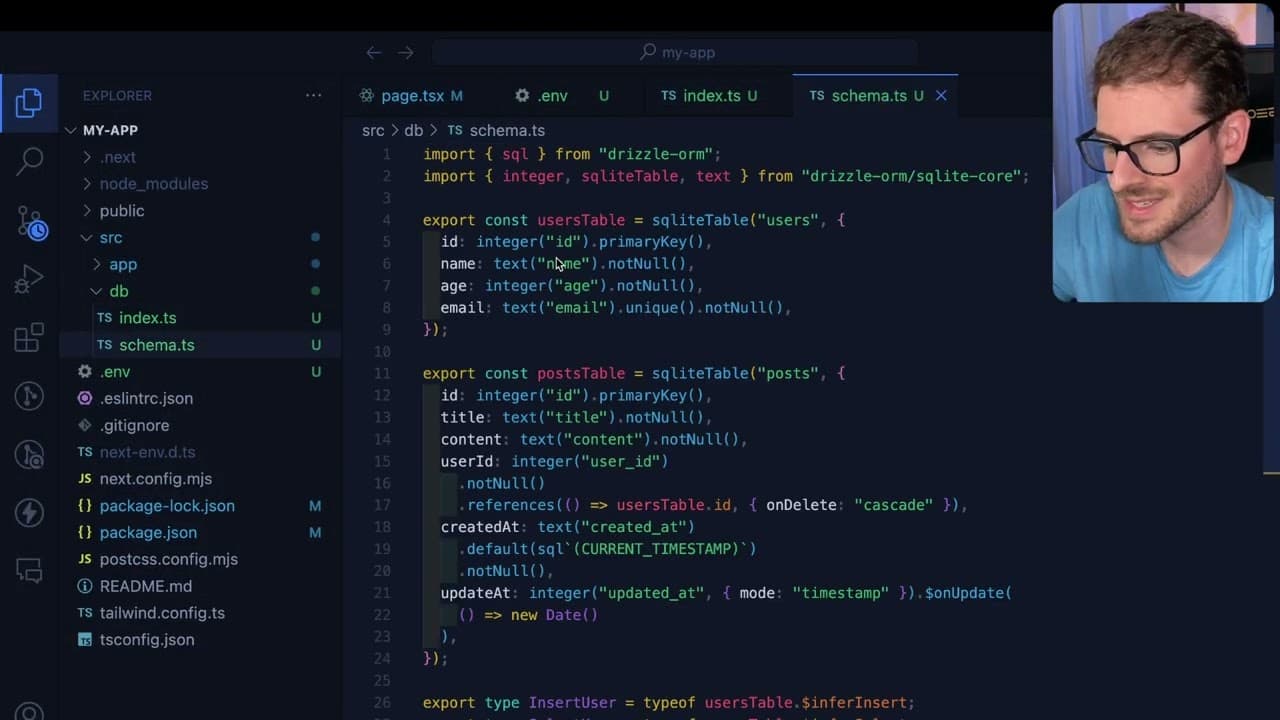Open Source Control view with pending badge
Screen dimensions: 1280x720
coord(30,222)
